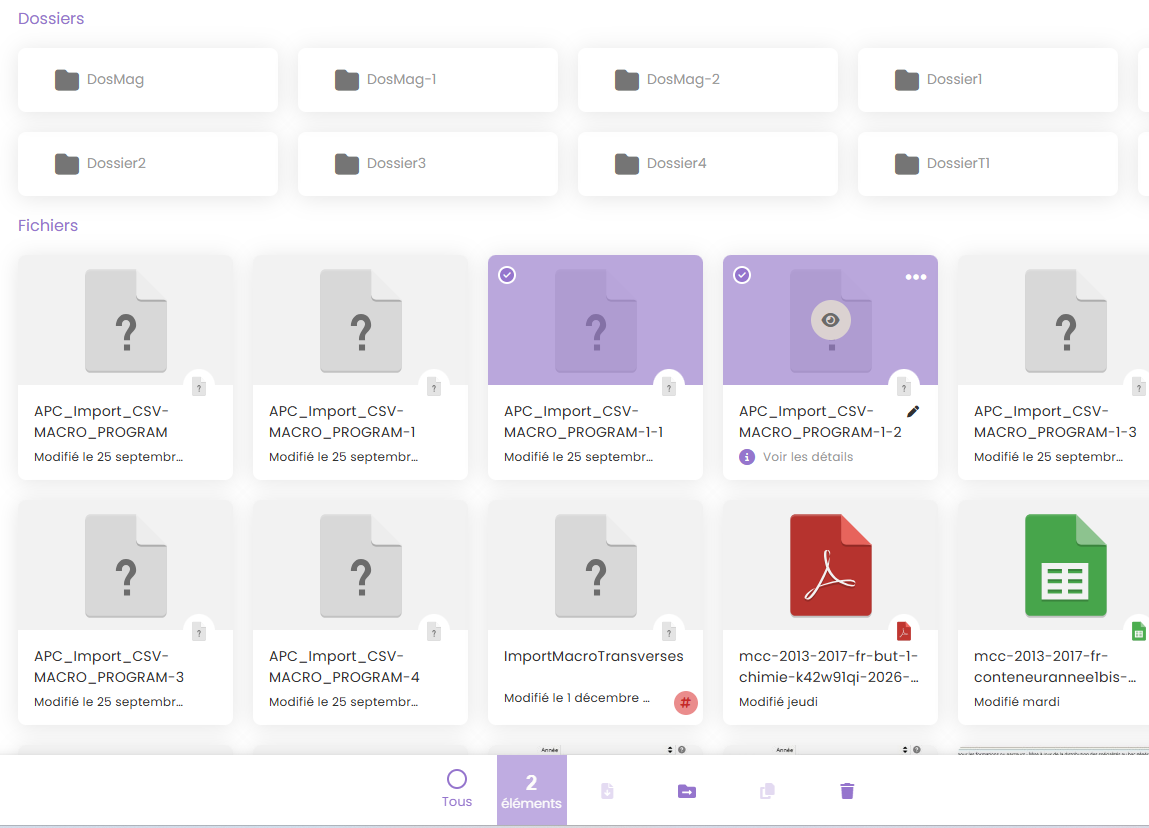The height and width of the screenshot is (828, 1149).
Task: Click the 2 éléments selection counter
Action: (x=531, y=790)
